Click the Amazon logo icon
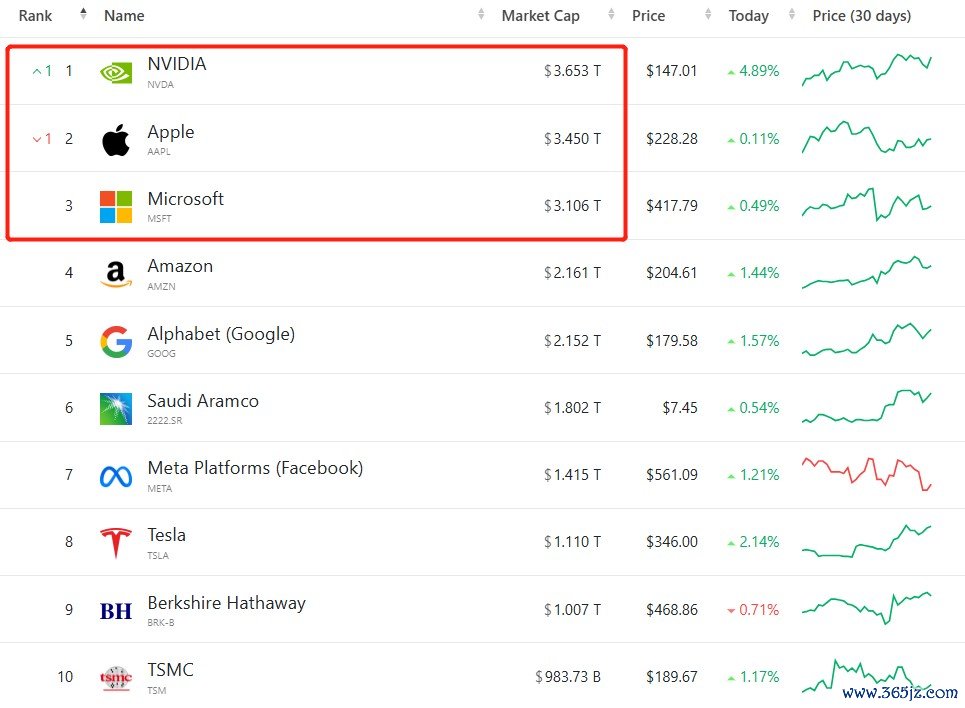The height and width of the screenshot is (708, 965). [x=116, y=274]
